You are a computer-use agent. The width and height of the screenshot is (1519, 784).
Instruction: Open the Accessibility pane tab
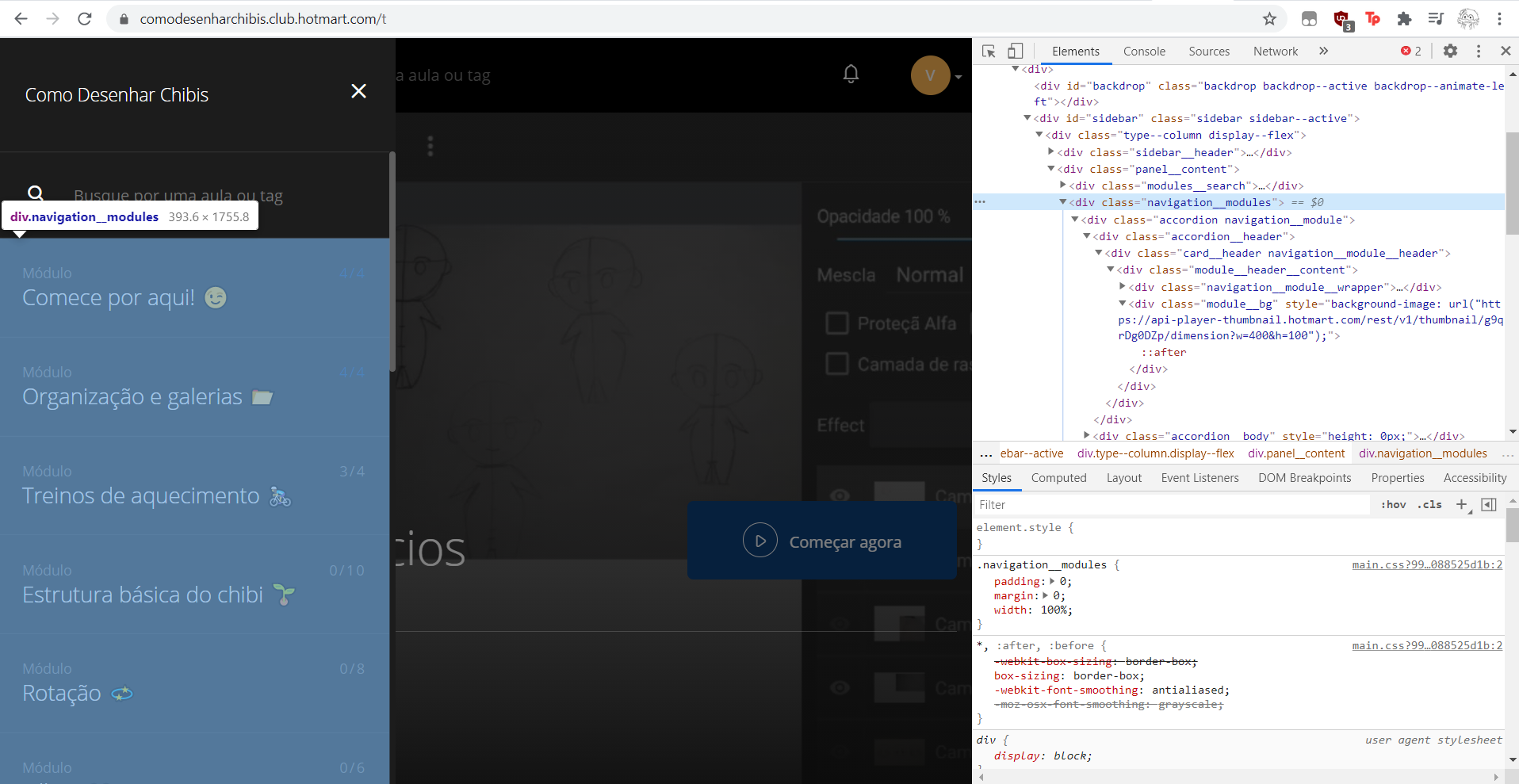click(x=1475, y=477)
